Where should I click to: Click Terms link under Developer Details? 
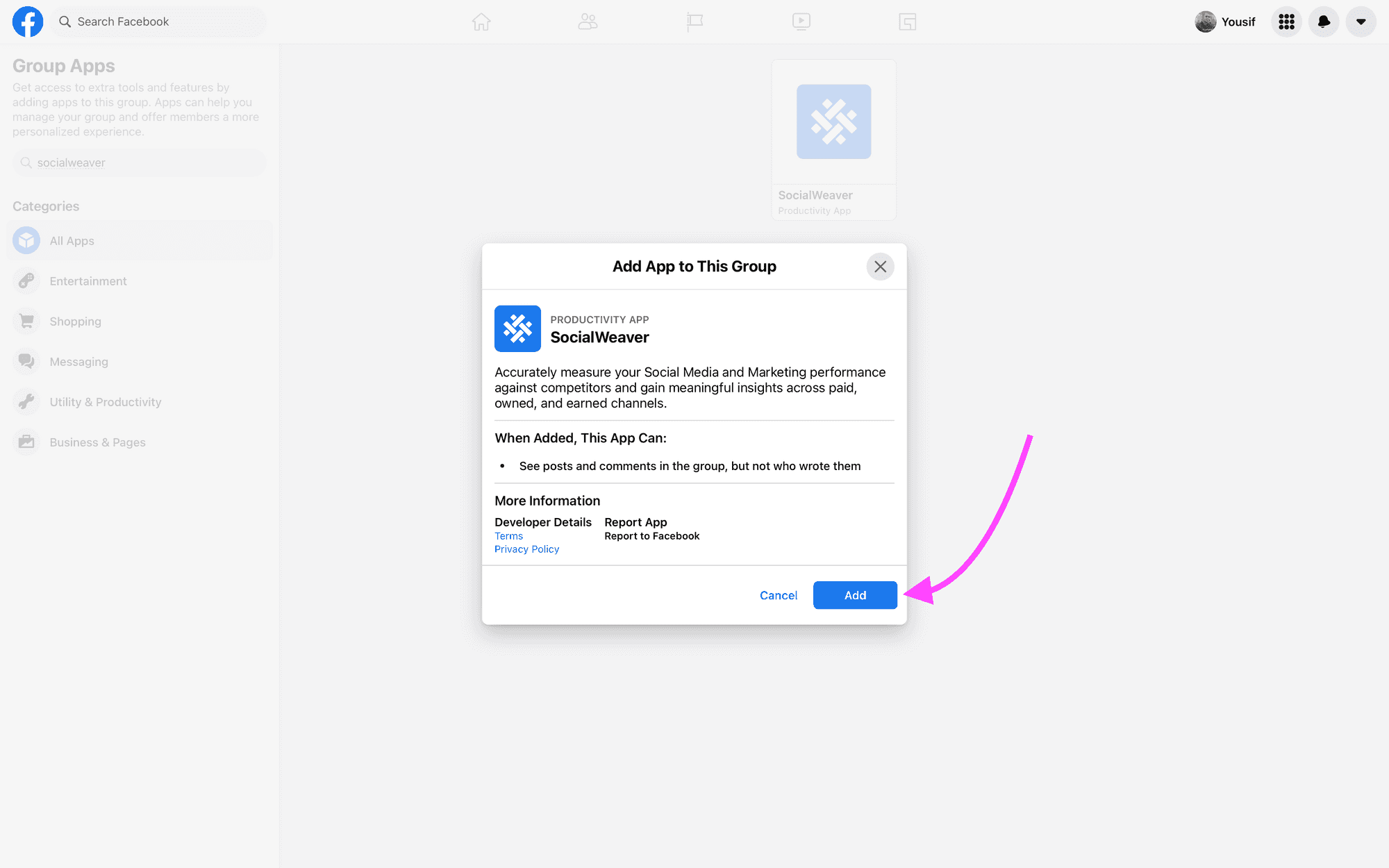click(508, 535)
